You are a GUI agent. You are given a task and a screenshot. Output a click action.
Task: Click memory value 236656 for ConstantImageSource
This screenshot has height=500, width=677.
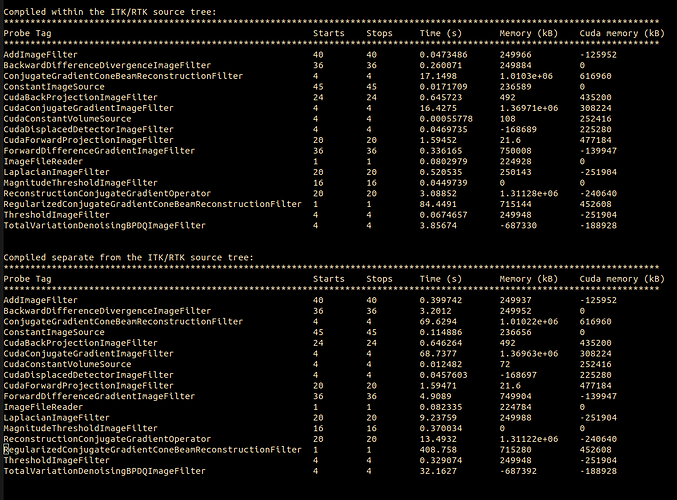(516, 332)
